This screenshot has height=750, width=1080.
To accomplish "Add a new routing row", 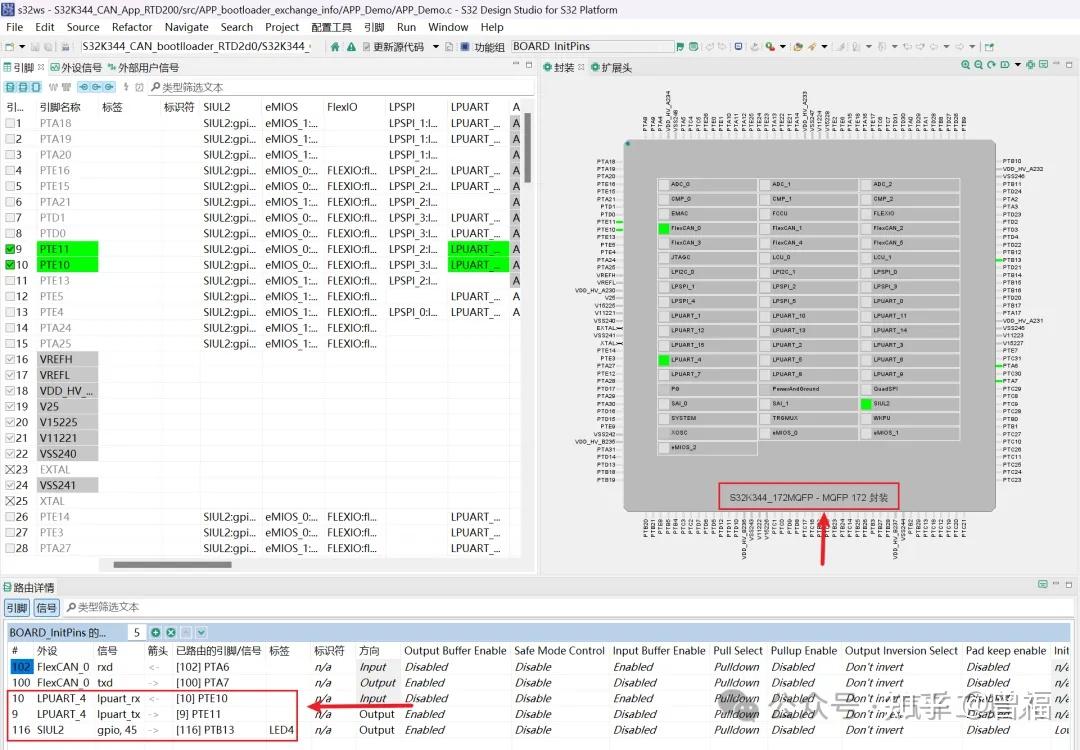I will [156, 633].
